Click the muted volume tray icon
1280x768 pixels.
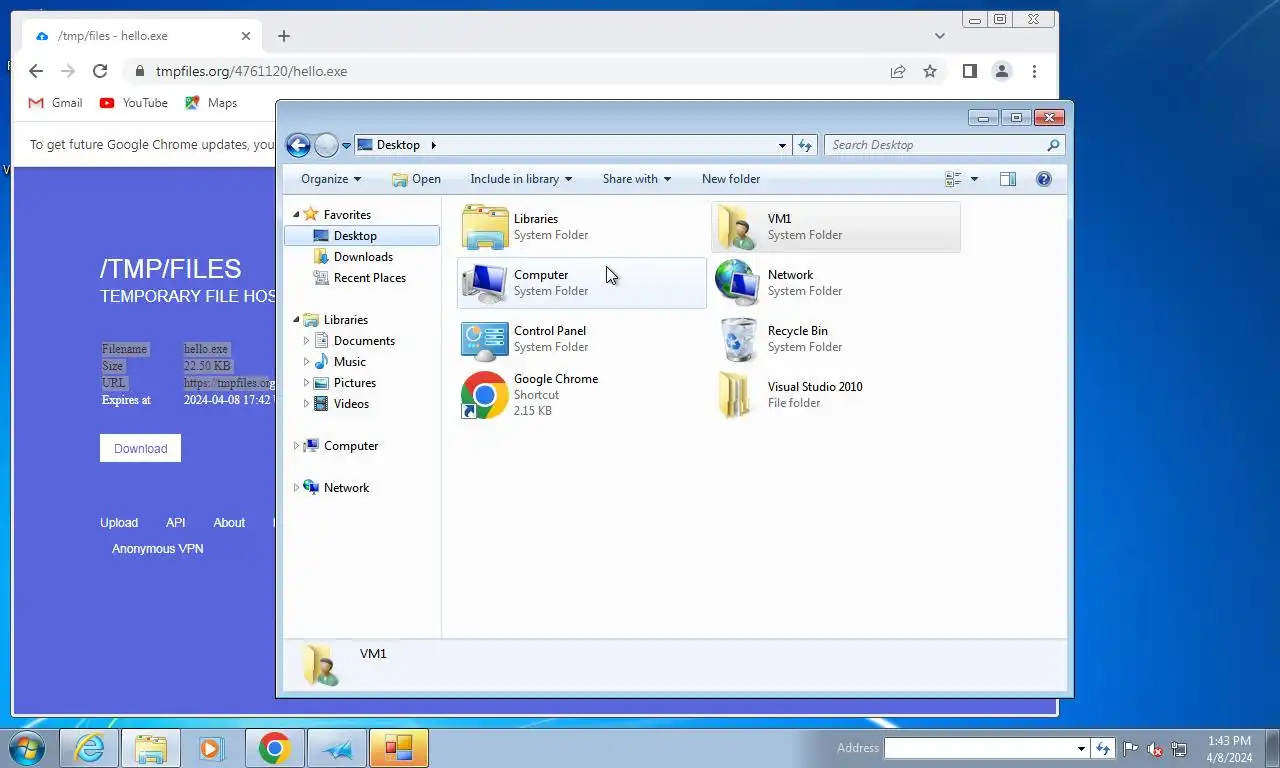[x=1154, y=748]
